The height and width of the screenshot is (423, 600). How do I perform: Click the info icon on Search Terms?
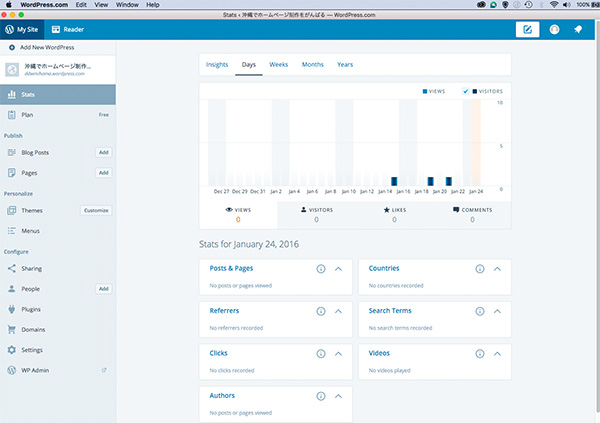[x=480, y=311]
